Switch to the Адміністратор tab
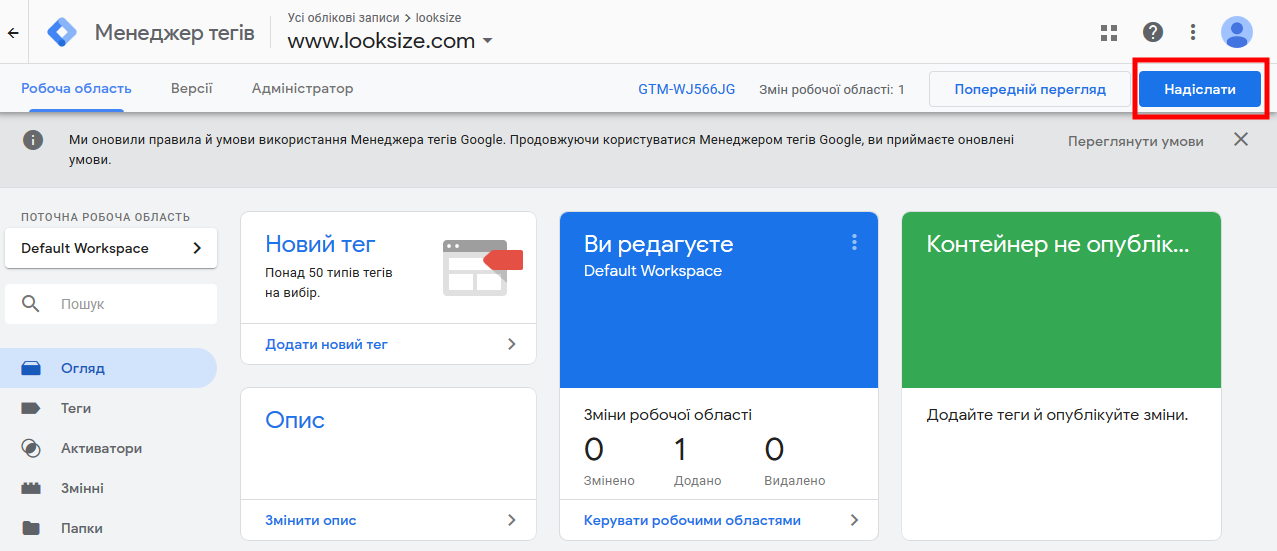The width and height of the screenshot is (1277, 551). [x=303, y=88]
